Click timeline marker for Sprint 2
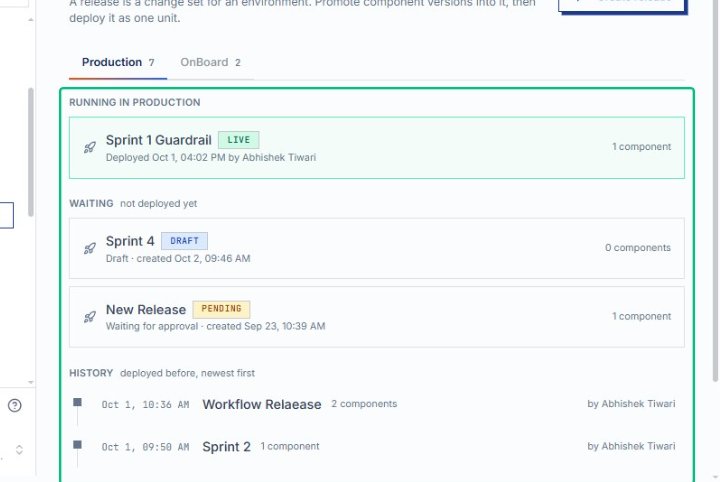 pyautogui.click(x=77, y=445)
